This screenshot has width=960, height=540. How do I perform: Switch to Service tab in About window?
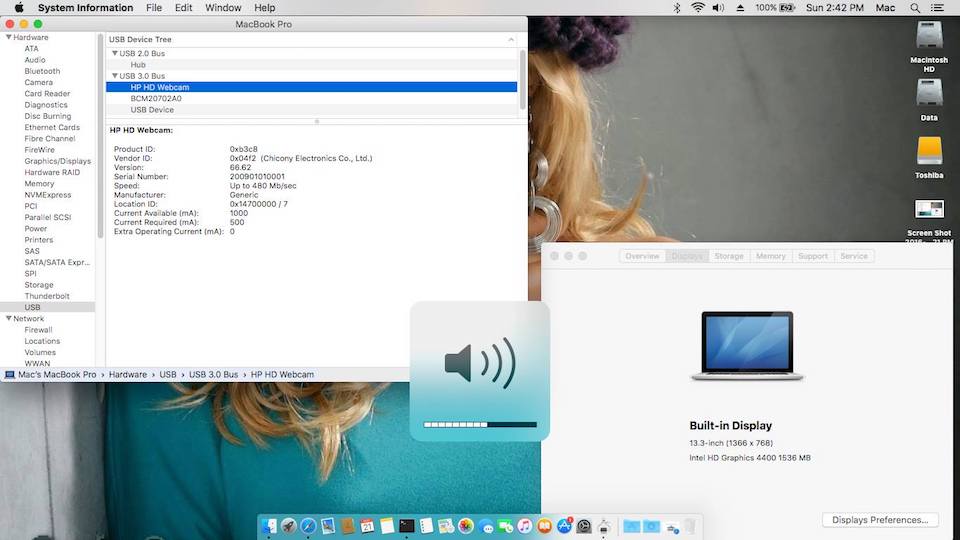click(x=853, y=256)
